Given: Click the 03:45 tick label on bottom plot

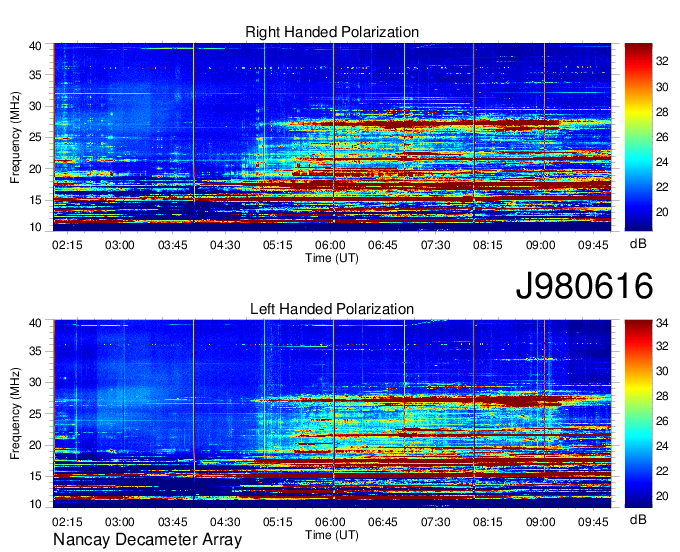Looking at the screenshot, I should click(x=173, y=522).
